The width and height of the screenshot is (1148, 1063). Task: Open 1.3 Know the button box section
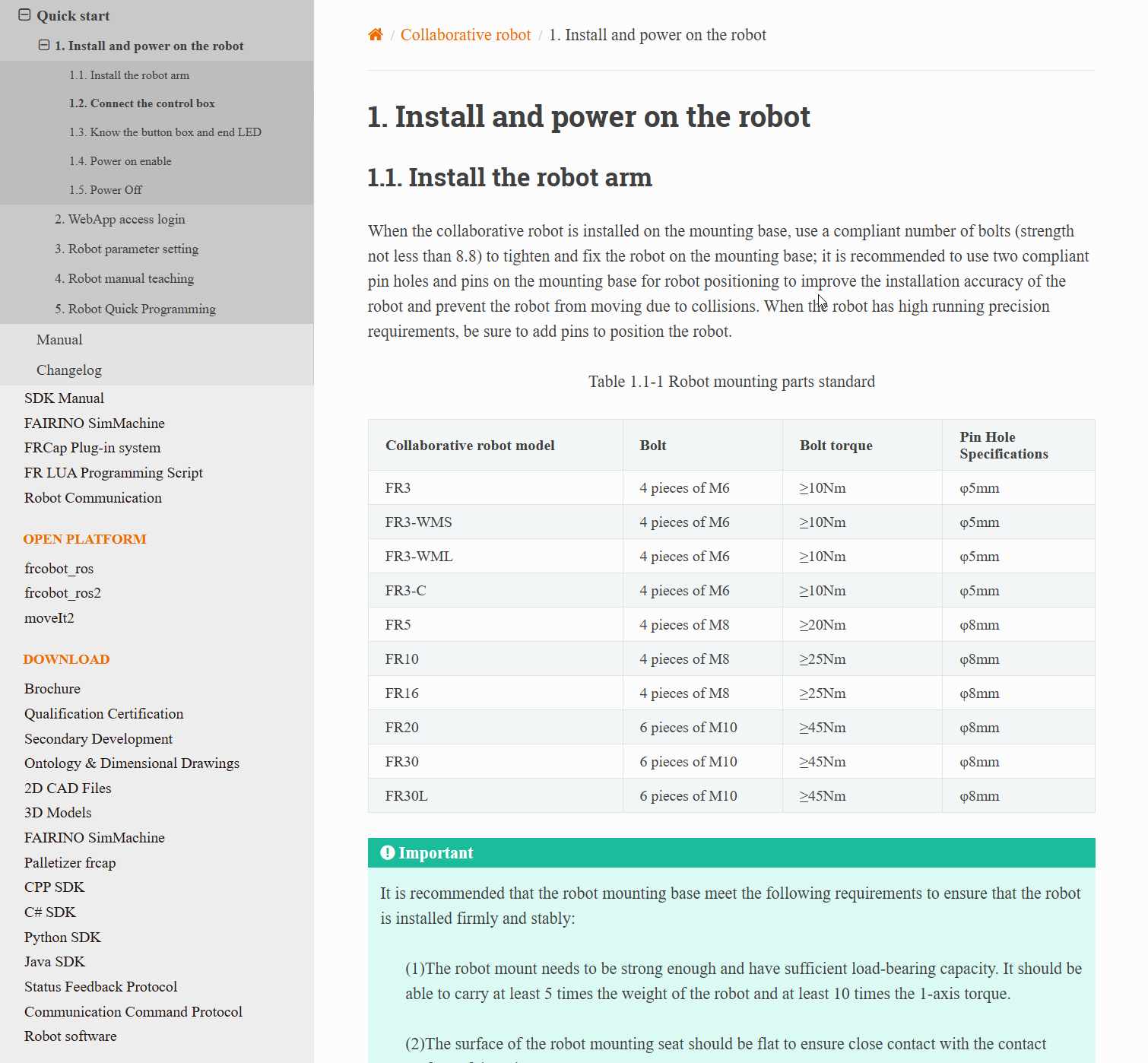point(165,132)
